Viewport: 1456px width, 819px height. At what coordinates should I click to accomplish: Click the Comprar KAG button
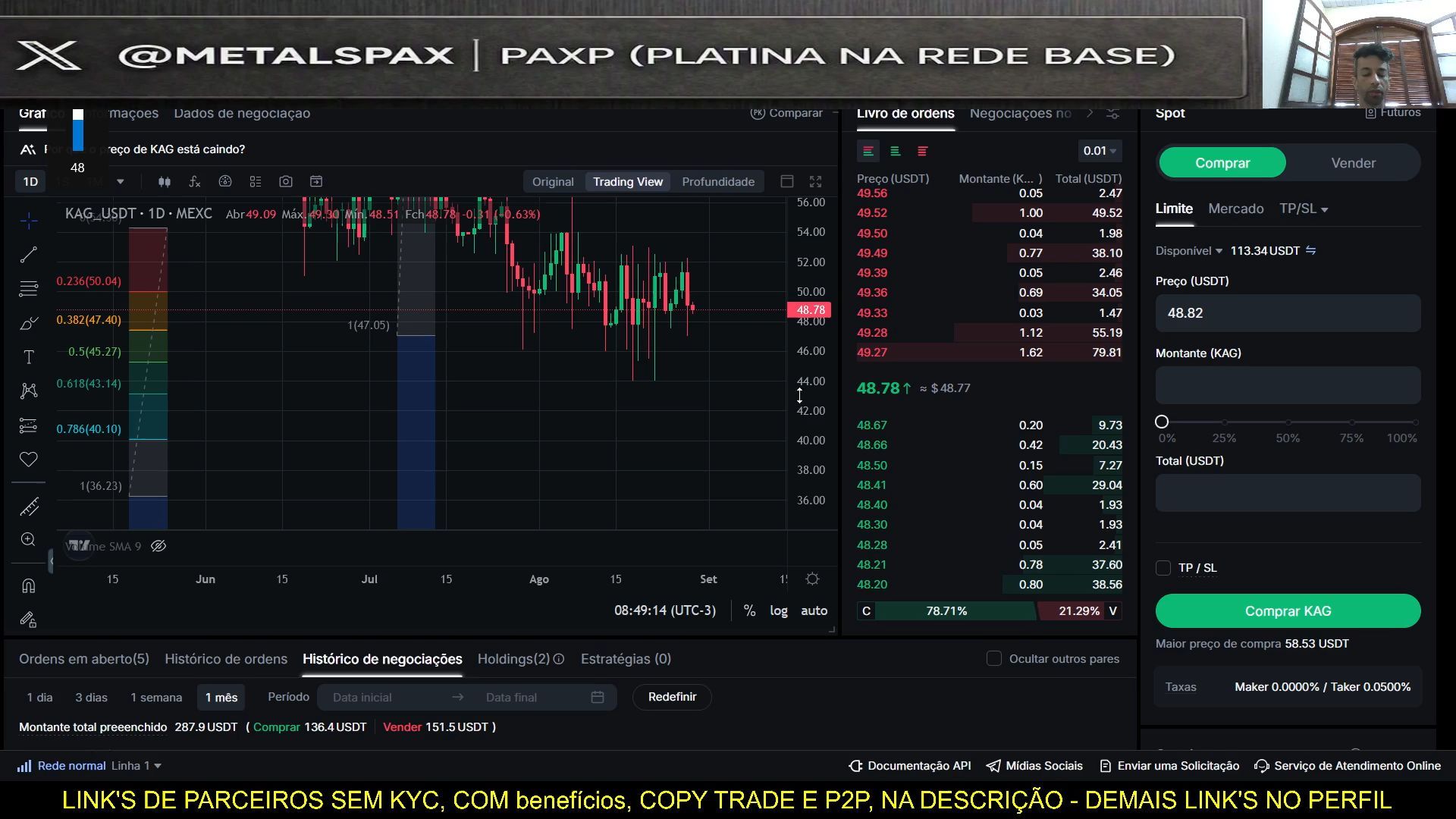click(x=1288, y=611)
